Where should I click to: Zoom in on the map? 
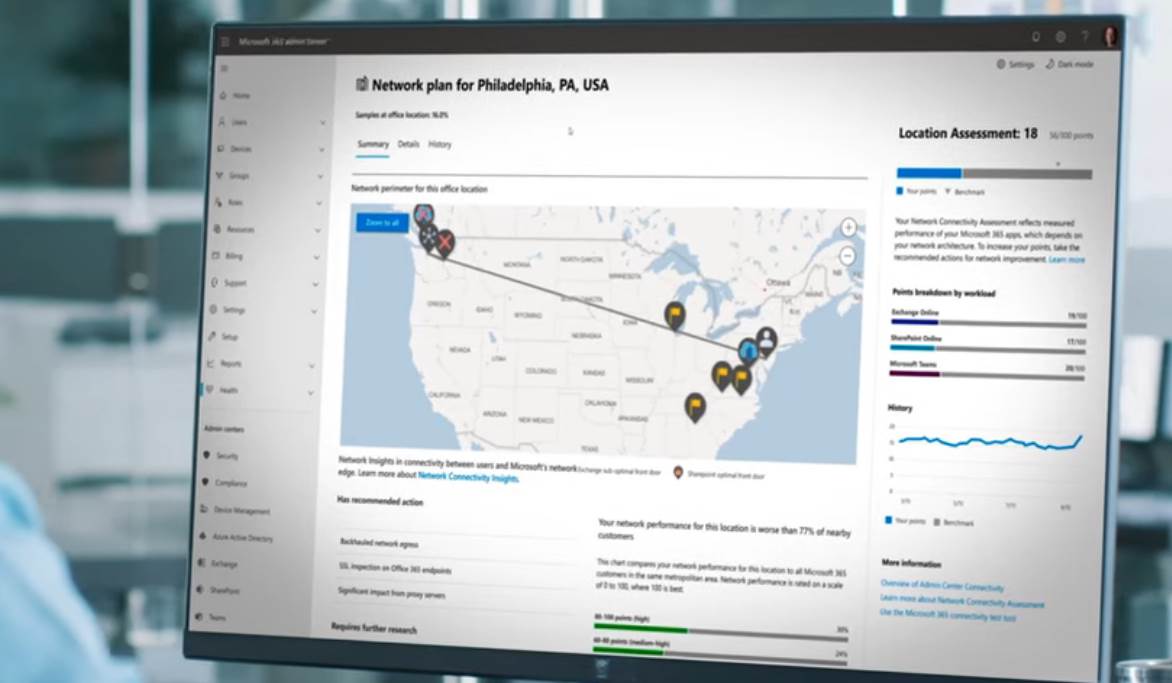coord(849,227)
